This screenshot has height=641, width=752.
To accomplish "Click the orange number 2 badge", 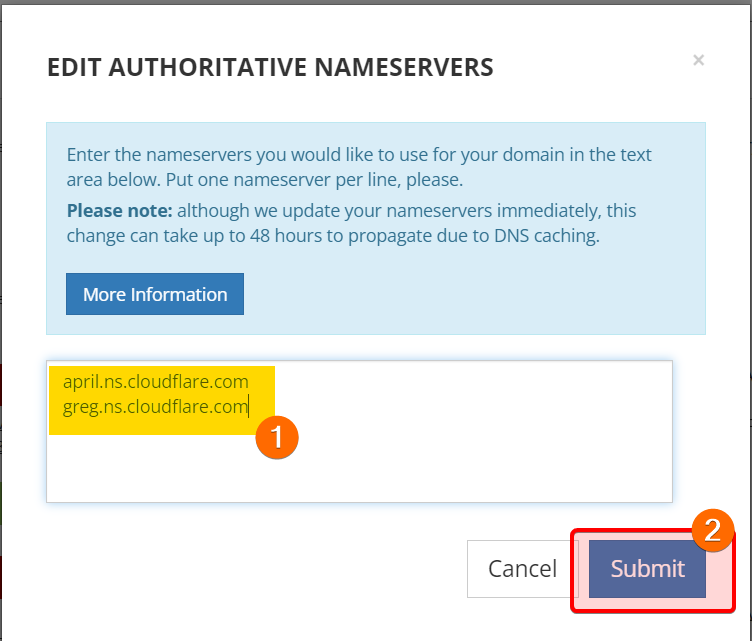I will (x=713, y=531).
